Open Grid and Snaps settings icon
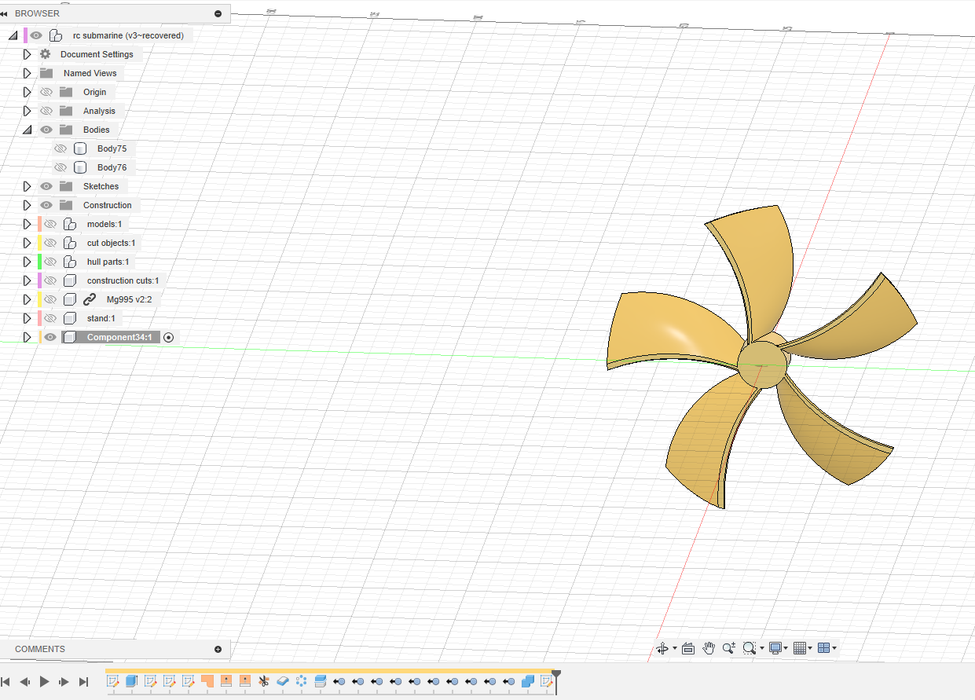 pyautogui.click(x=800, y=648)
